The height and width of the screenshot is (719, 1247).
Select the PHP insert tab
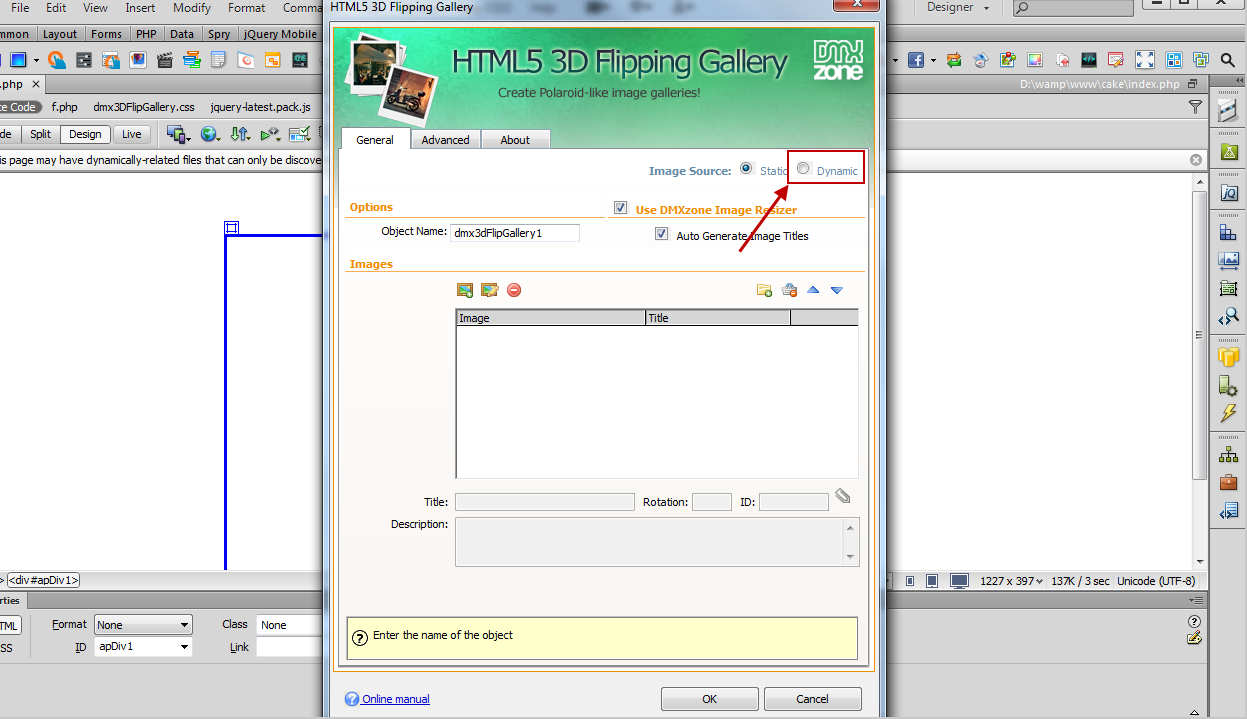coord(147,33)
